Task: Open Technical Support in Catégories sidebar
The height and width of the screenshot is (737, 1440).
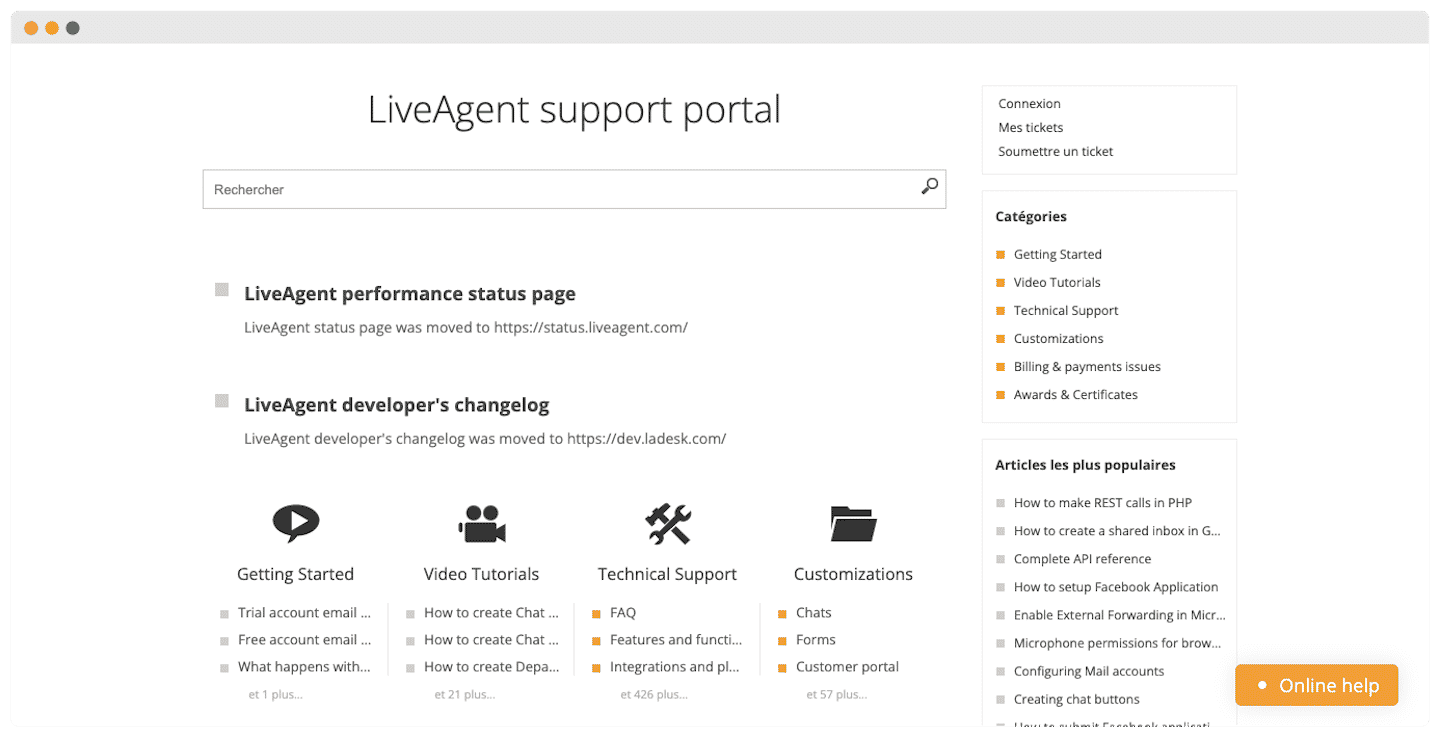Action: pos(1066,311)
